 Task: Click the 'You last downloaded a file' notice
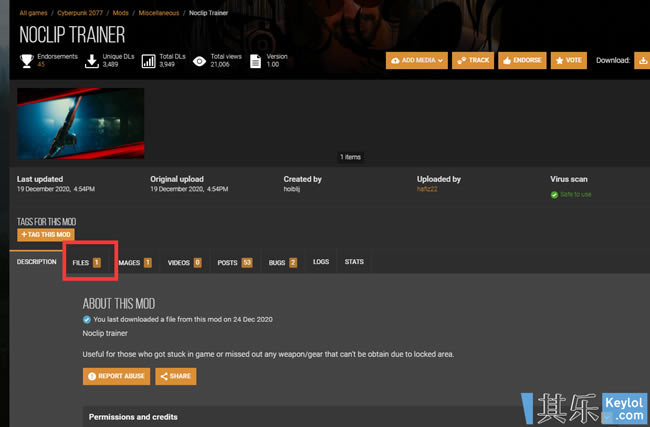coord(183,319)
